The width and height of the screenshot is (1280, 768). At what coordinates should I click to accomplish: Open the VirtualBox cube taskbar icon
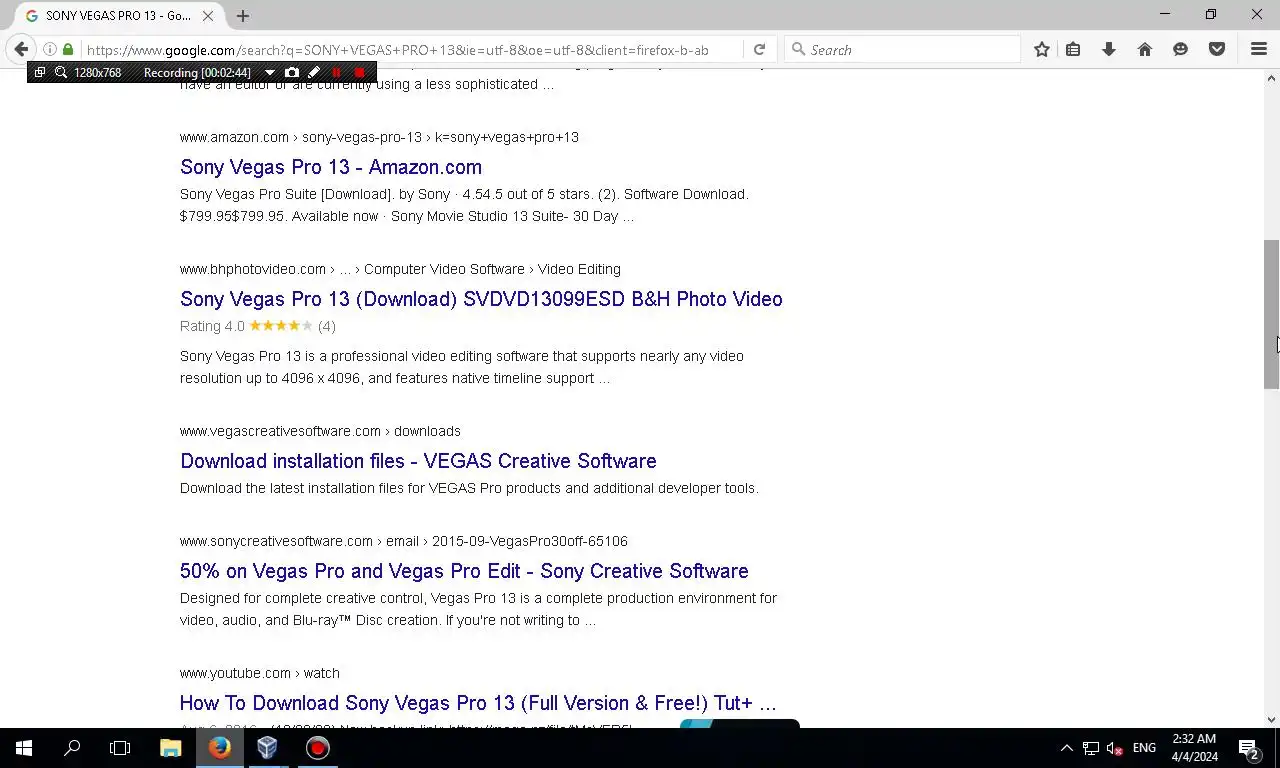tap(267, 748)
